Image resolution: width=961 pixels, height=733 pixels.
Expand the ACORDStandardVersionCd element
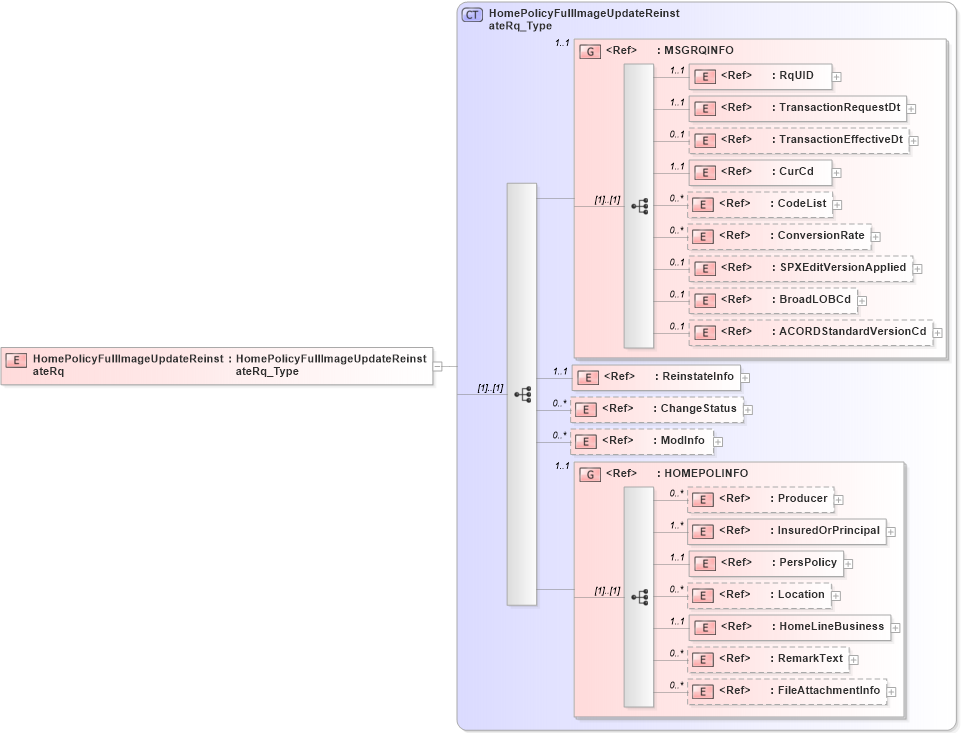click(935, 331)
